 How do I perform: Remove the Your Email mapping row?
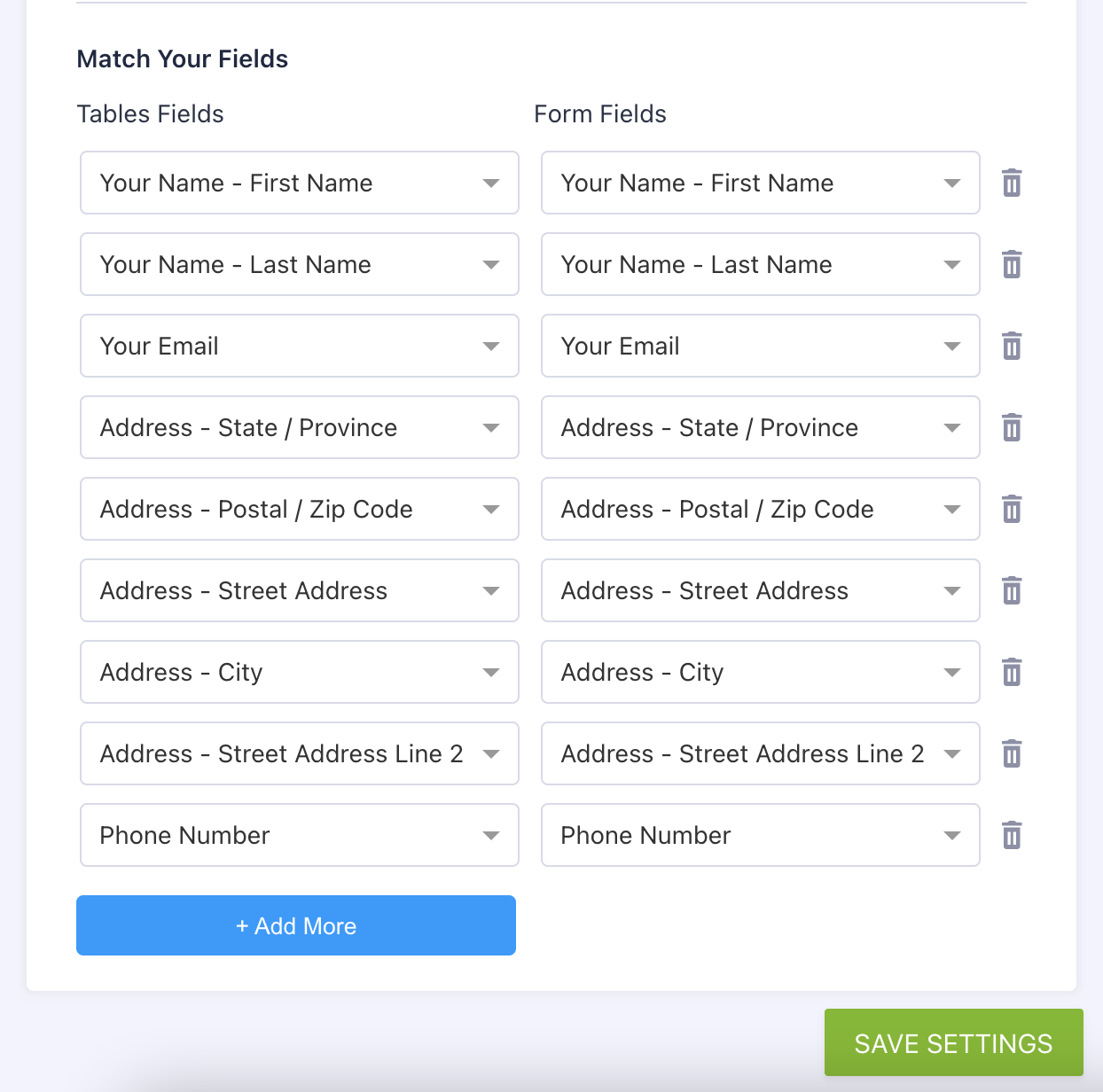(x=1012, y=347)
